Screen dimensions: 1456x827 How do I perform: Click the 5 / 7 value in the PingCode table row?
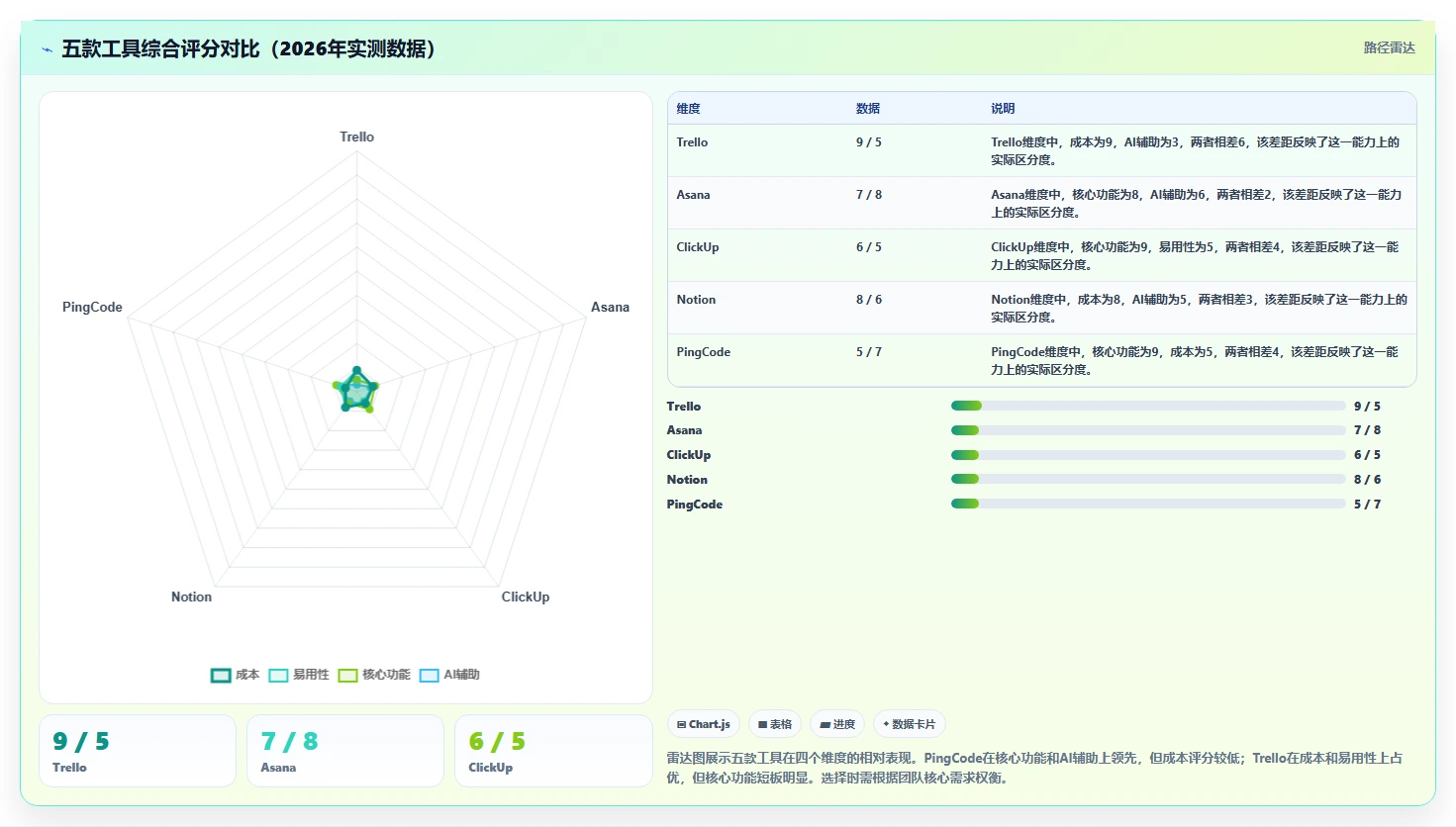click(x=869, y=352)
